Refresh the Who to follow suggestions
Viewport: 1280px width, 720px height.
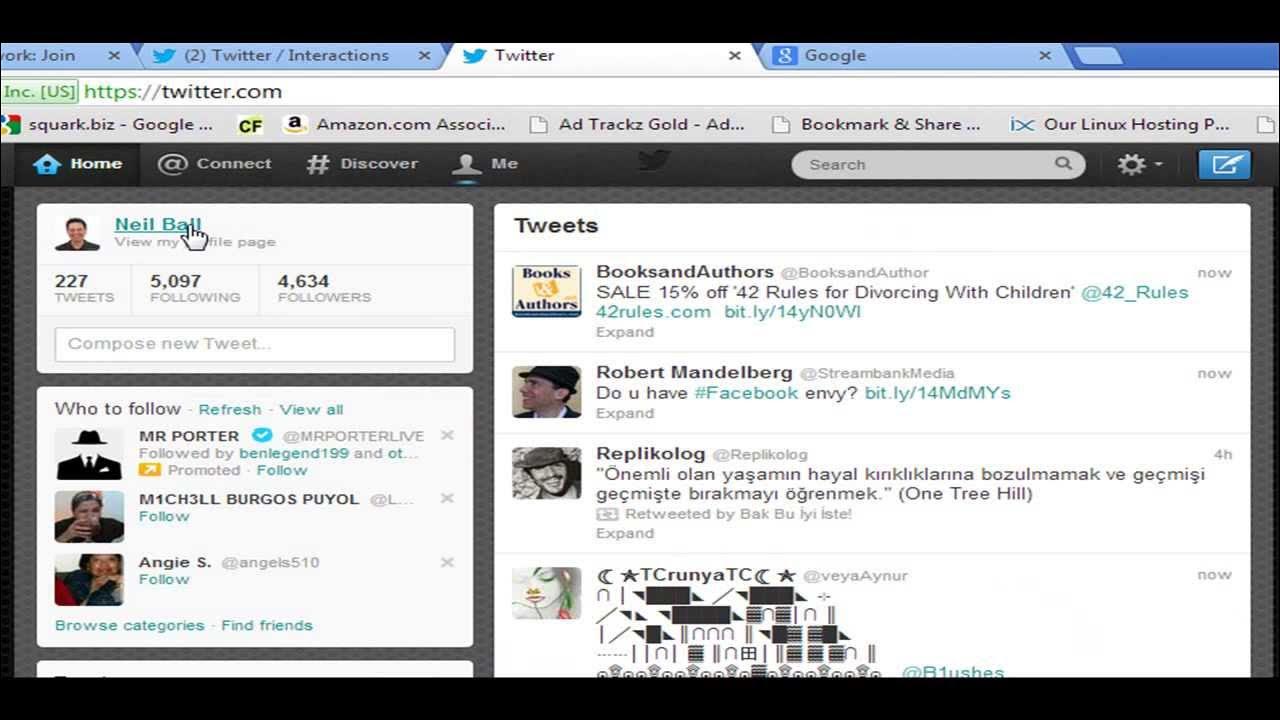230,409
